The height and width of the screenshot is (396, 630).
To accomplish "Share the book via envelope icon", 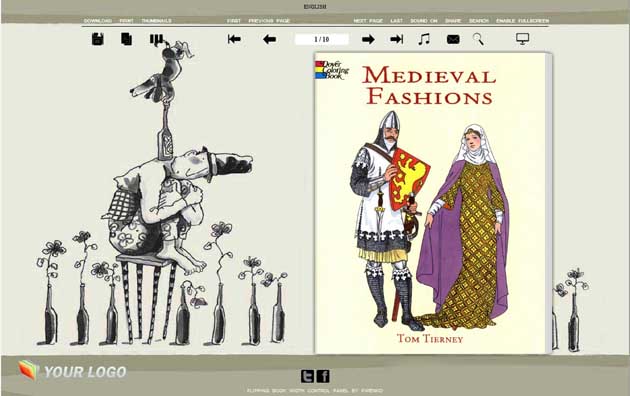I will (453, 39).
